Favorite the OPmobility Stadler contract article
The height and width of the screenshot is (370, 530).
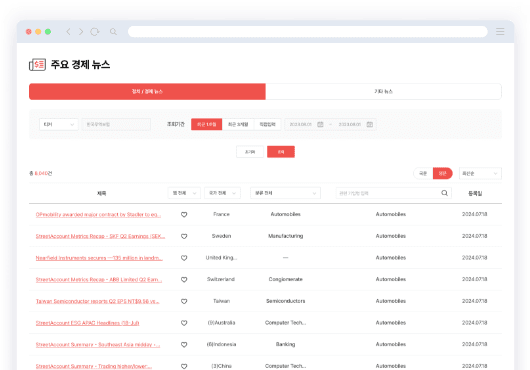coord(184,215)
